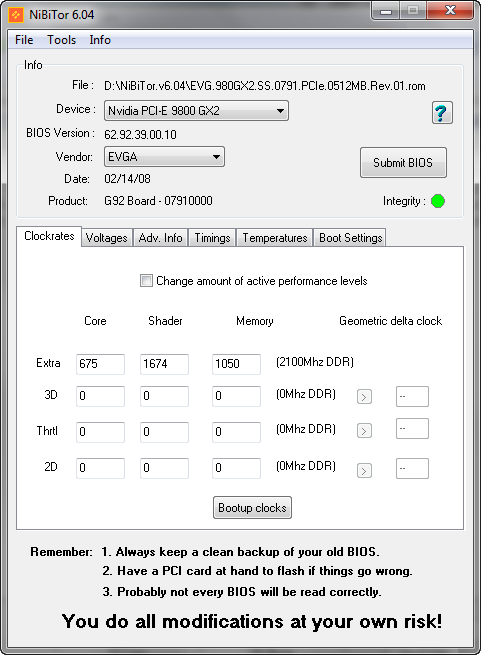Click the (2100Mhz DDR) label
Screen dimensions: 481x655
pos(315,362)
